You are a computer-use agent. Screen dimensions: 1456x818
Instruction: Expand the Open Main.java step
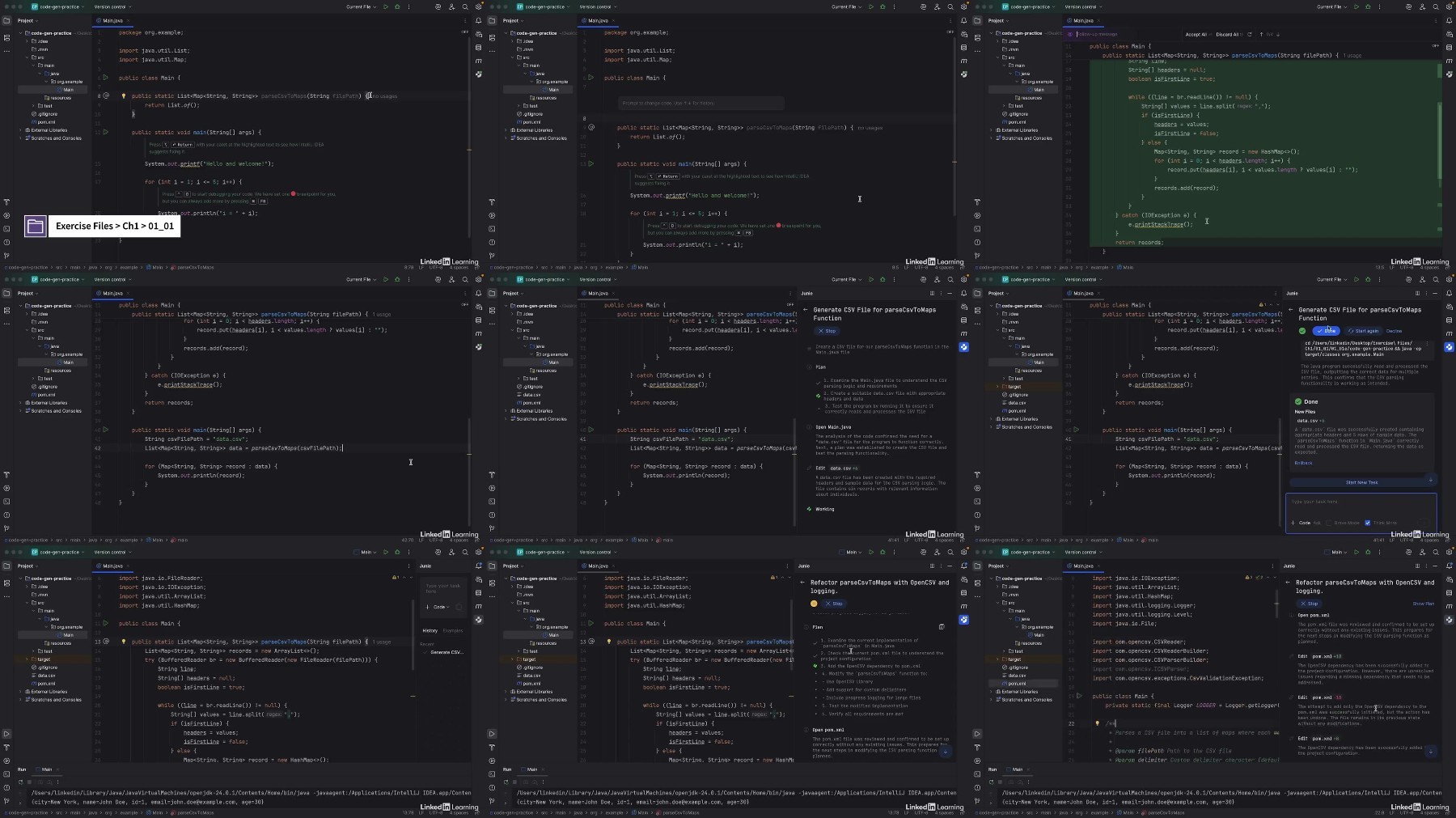(x=833, y=426)
